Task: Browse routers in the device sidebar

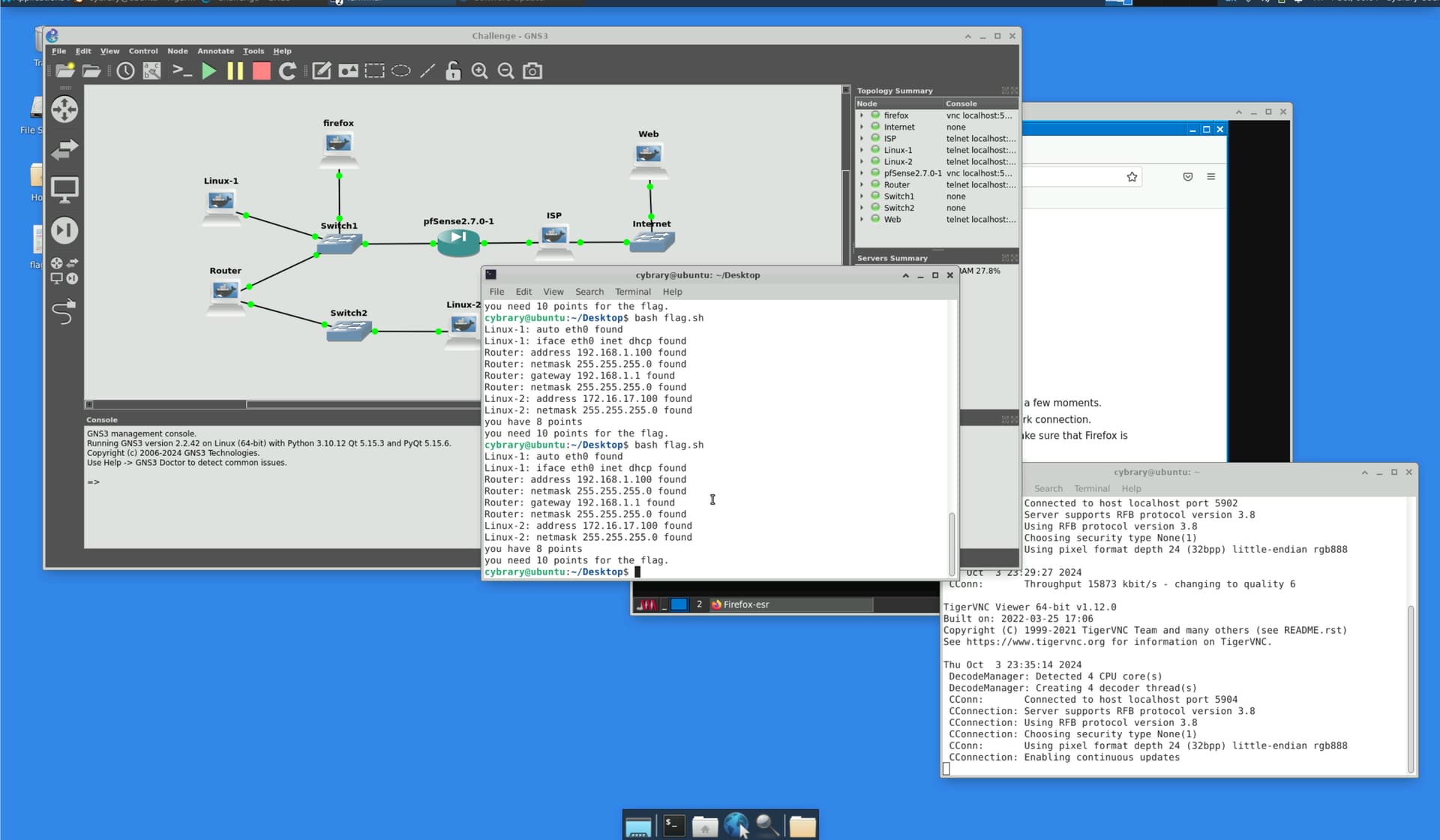Action: pos(64,109)
